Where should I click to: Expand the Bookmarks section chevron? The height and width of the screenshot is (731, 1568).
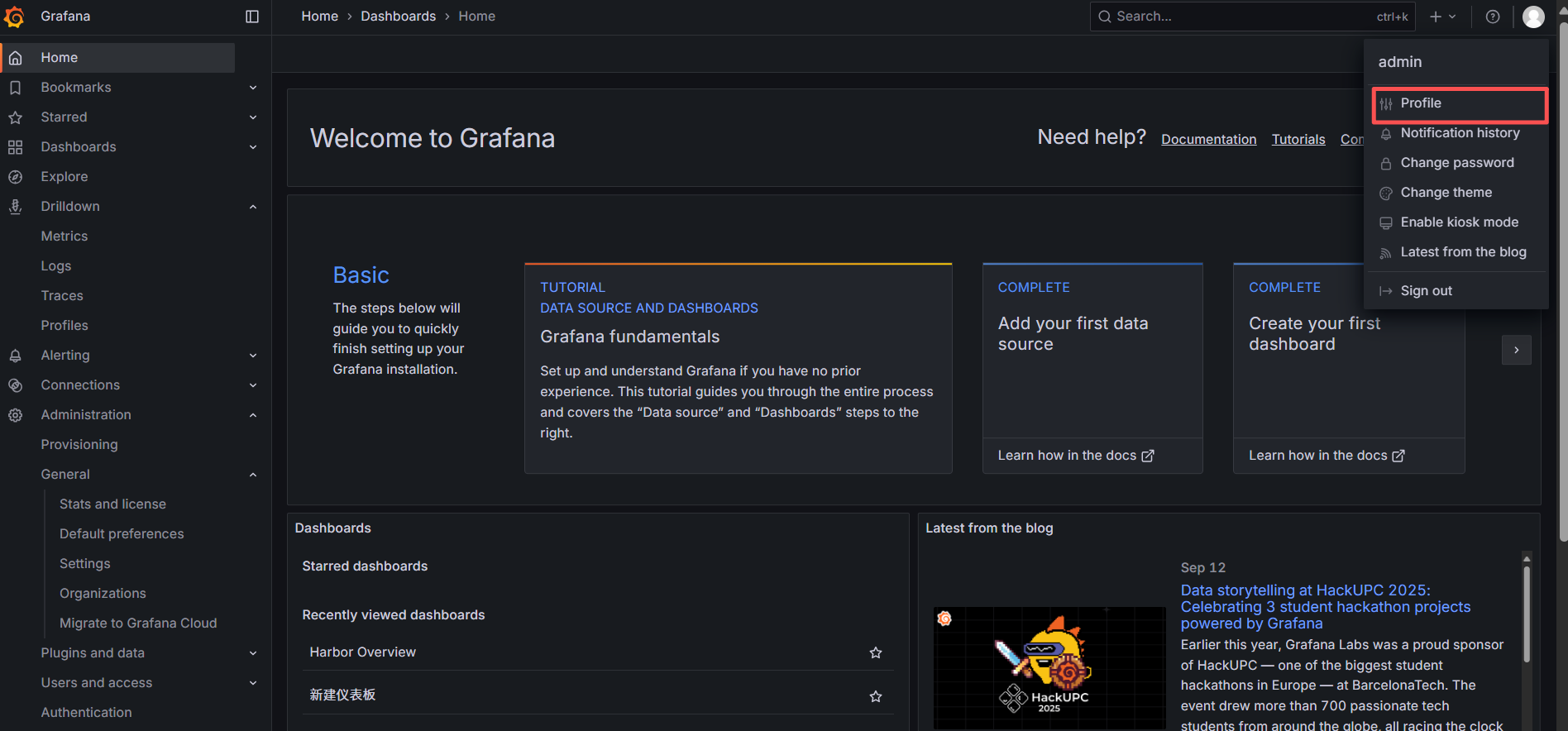coord(253,88)
